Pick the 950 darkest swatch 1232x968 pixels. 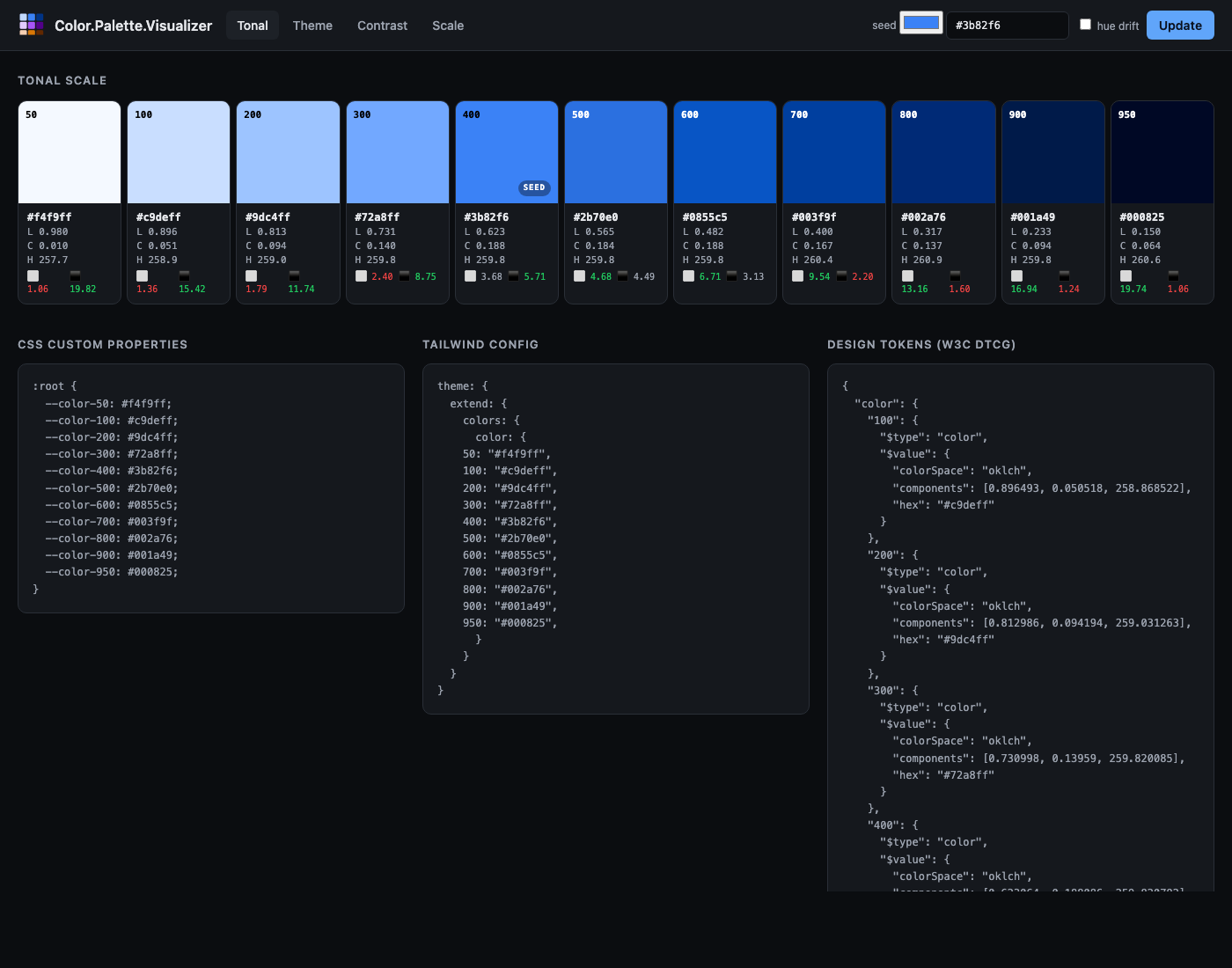coord(1162,152)
